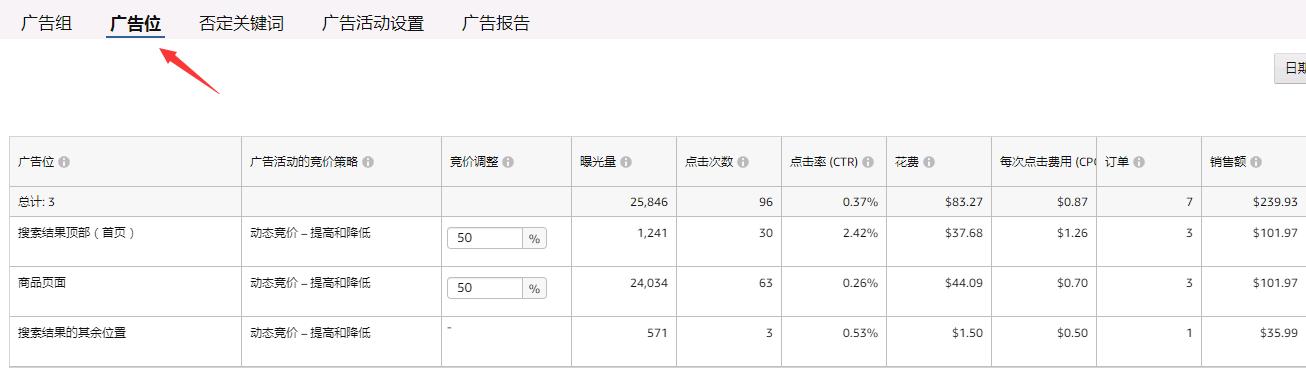Click info icon next to 花费
The image size is (1306, 373).
[929, 162]
